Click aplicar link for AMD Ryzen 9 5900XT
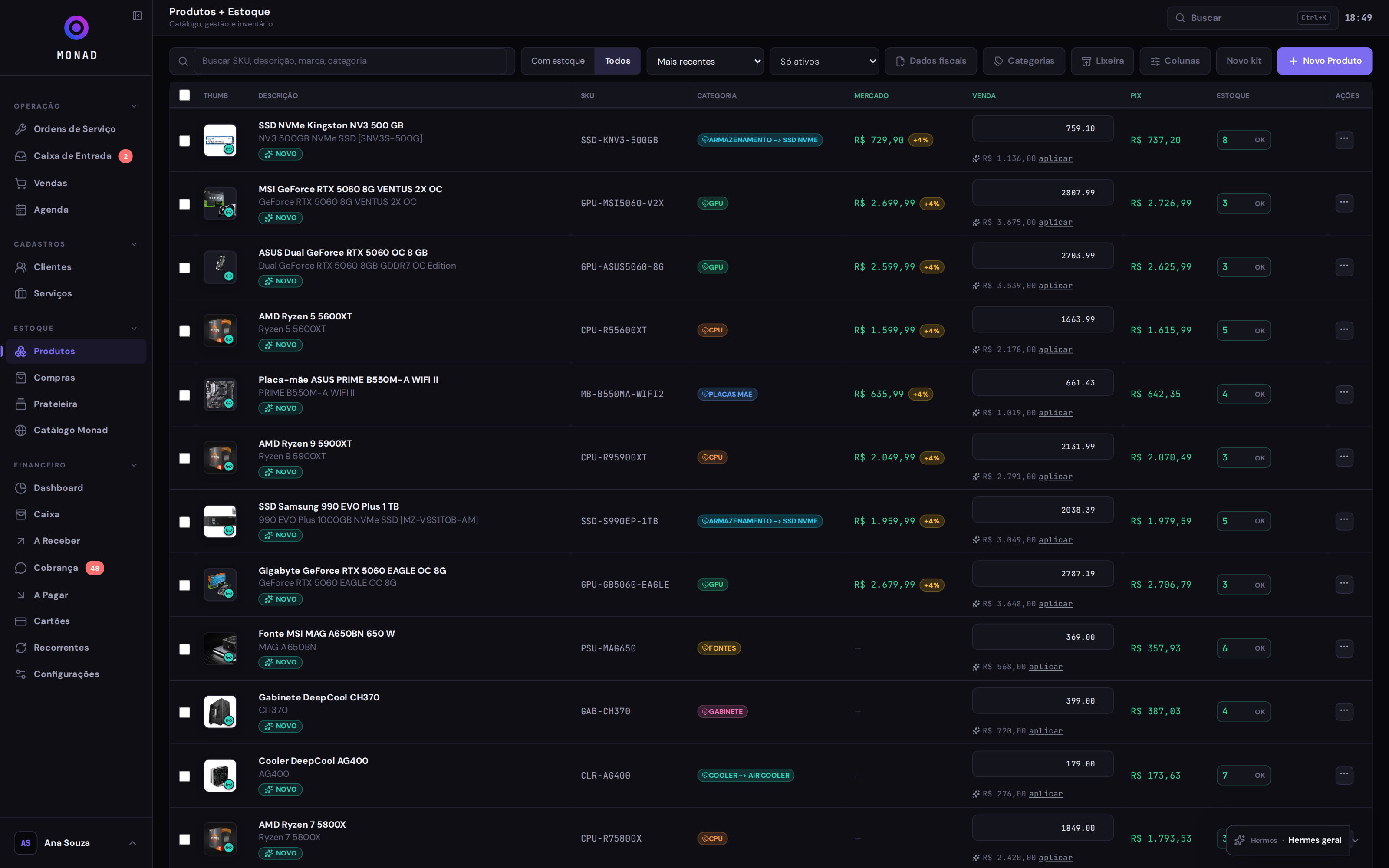Viewport: 1389px width, 868px height. click(1055, 477)
